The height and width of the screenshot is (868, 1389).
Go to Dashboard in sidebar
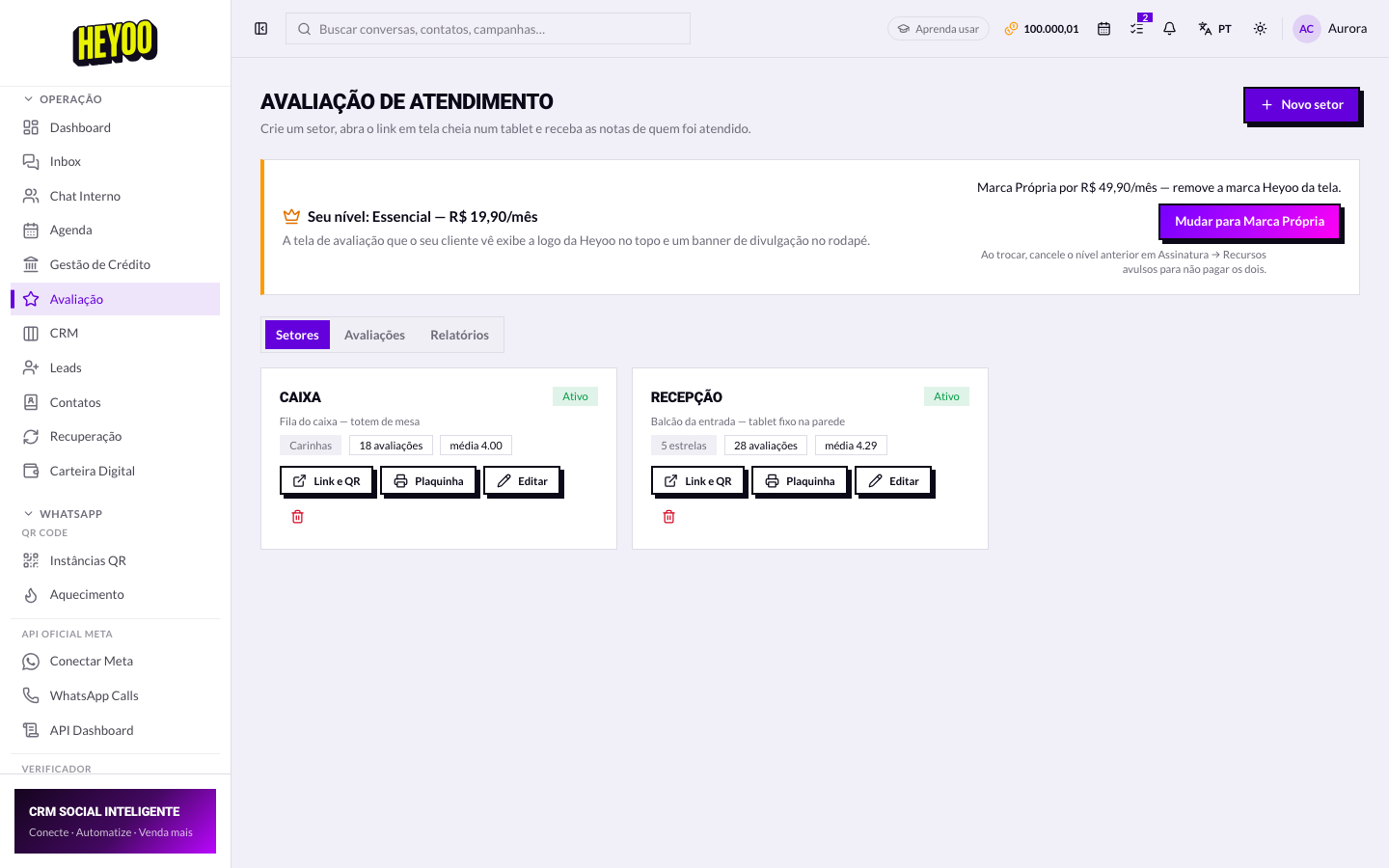116,127
